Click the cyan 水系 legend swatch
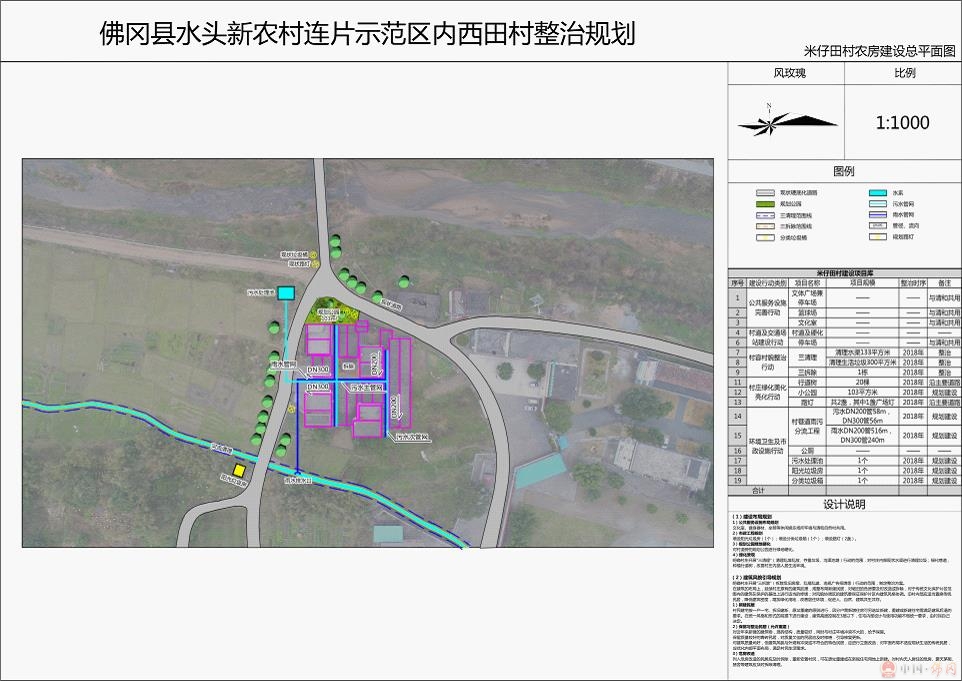Viewport: 962px width, 681px height. coord(876,192)
